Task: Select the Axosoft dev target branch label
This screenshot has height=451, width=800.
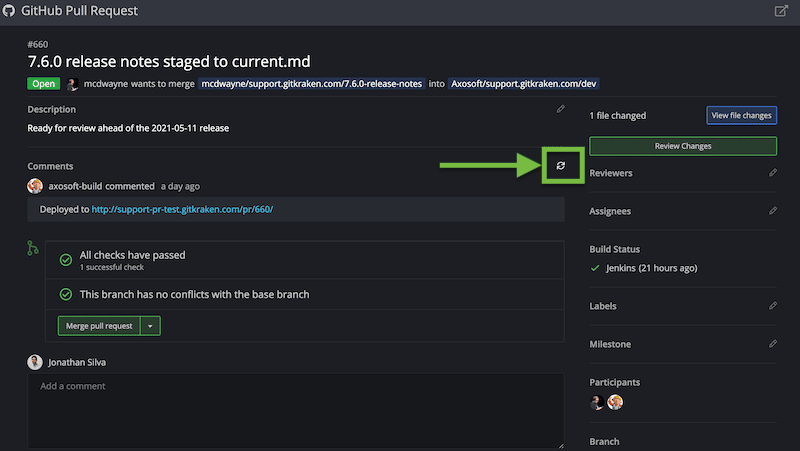Action: coord(524,85)
